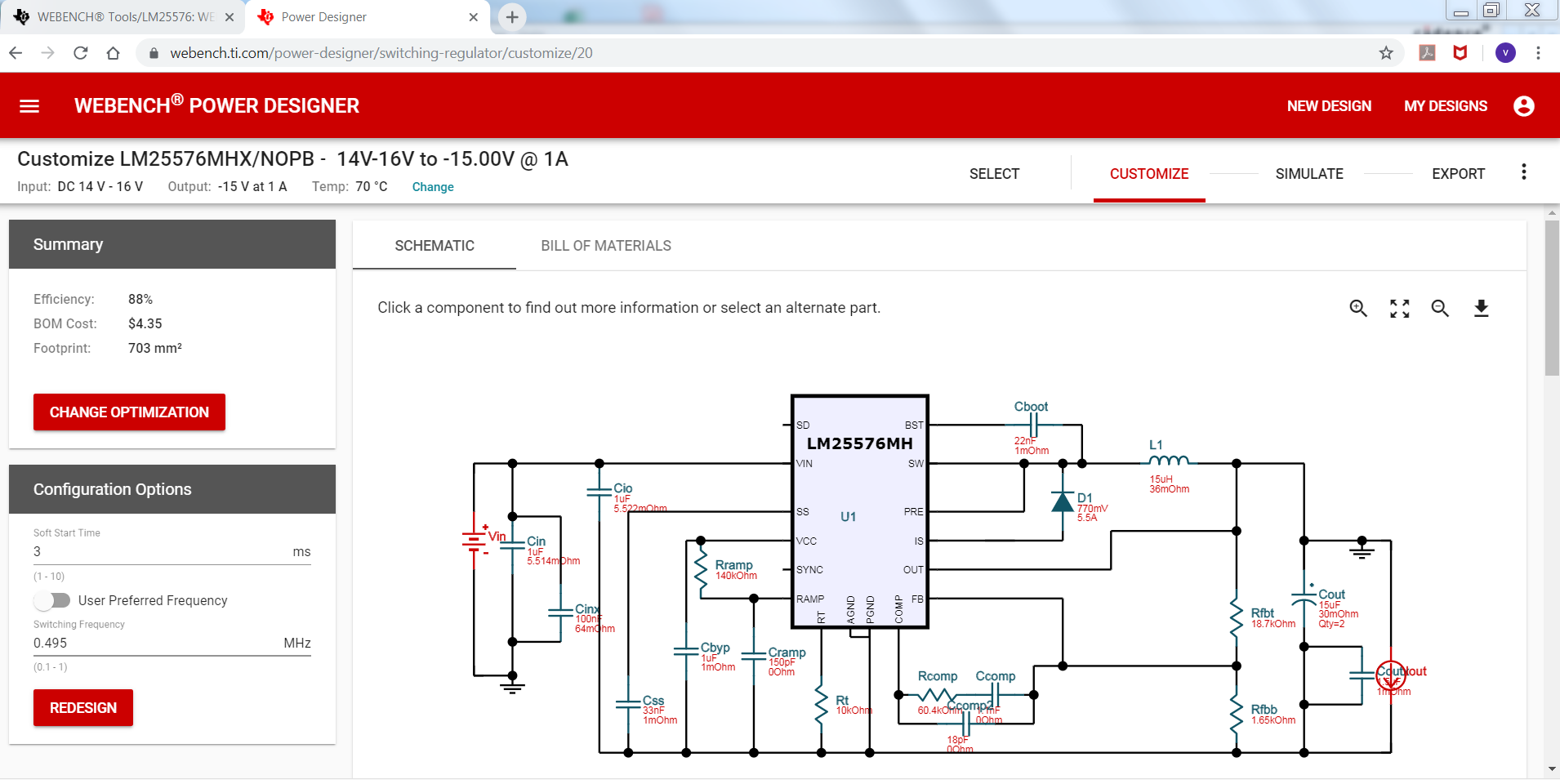Select the Rfbb resistor component
Screen dimensions: 1560x784
coord(1237,714)
